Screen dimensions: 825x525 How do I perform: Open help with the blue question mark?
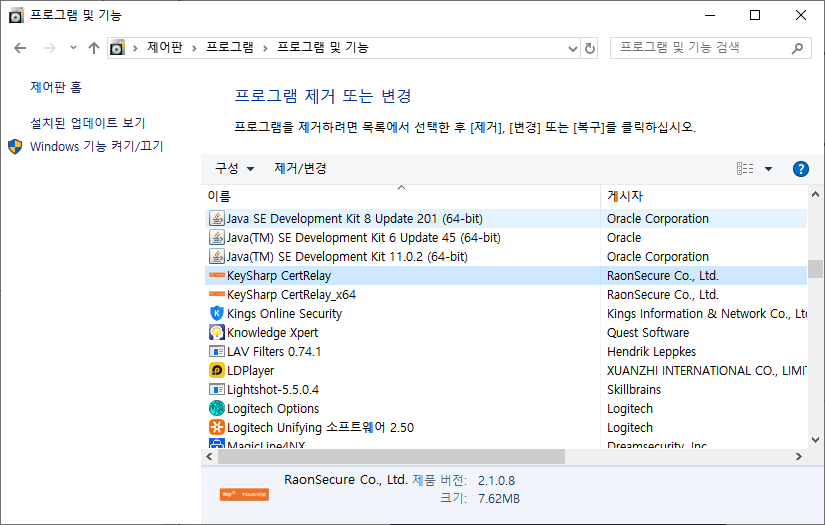pyautogui.click(x=800, y=169)
